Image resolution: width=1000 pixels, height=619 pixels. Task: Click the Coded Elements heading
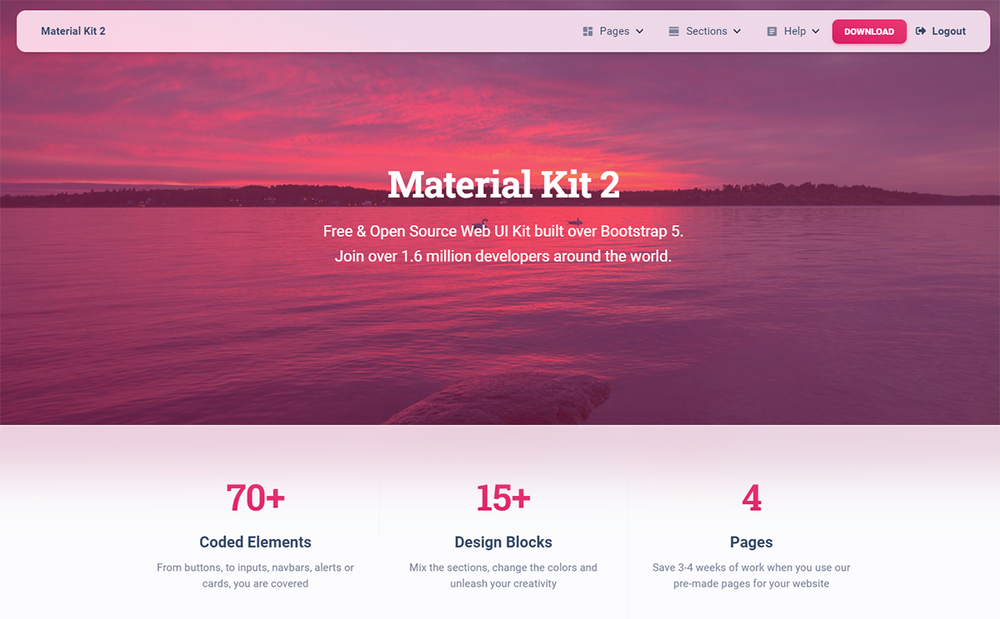point(254,542)
